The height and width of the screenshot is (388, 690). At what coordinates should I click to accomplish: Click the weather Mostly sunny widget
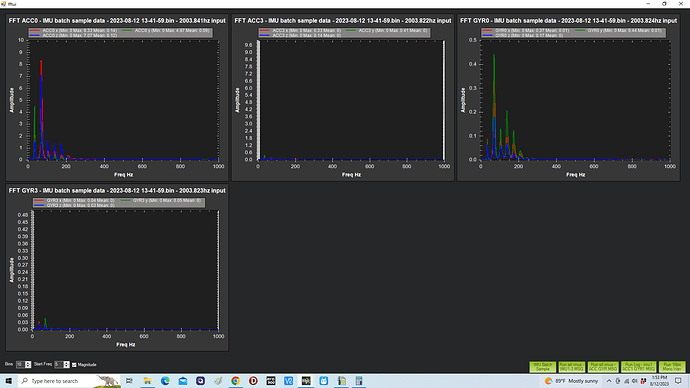(571, 381)
